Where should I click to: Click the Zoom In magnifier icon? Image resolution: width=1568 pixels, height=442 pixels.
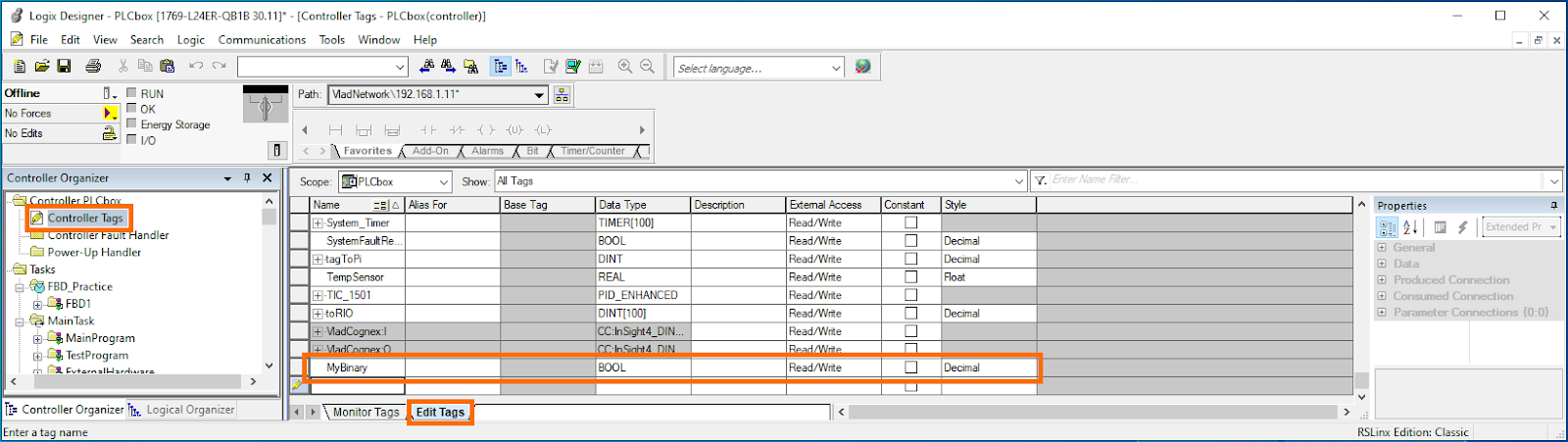625,67
